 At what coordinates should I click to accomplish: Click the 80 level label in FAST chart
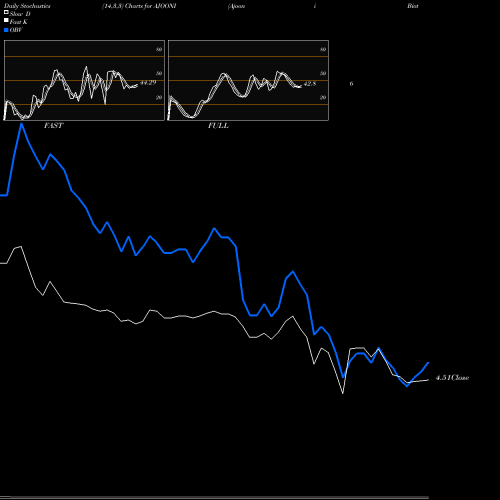coord(159,49)
